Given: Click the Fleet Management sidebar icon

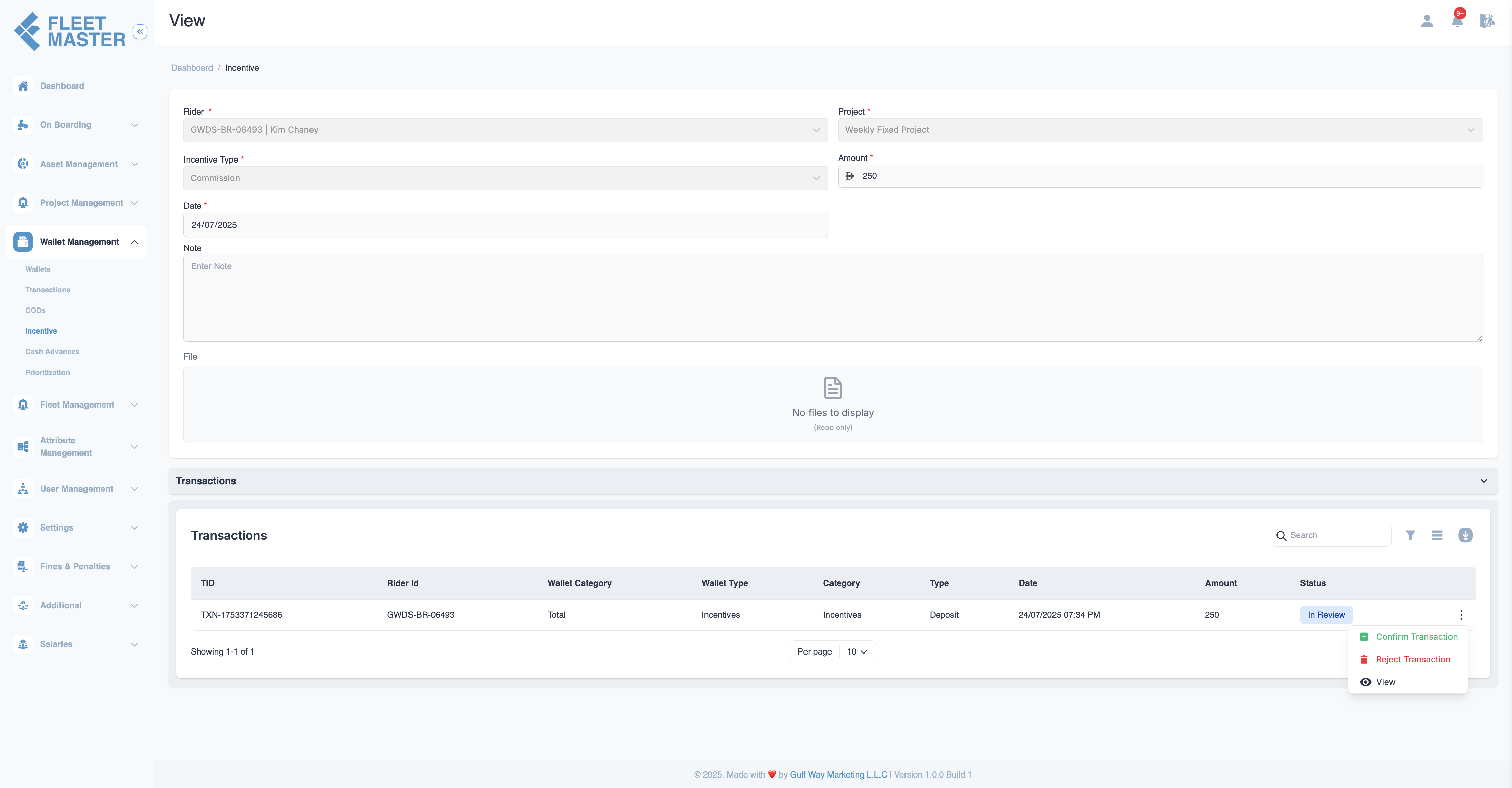Looking at the screenshot, I should coord(23,404).
